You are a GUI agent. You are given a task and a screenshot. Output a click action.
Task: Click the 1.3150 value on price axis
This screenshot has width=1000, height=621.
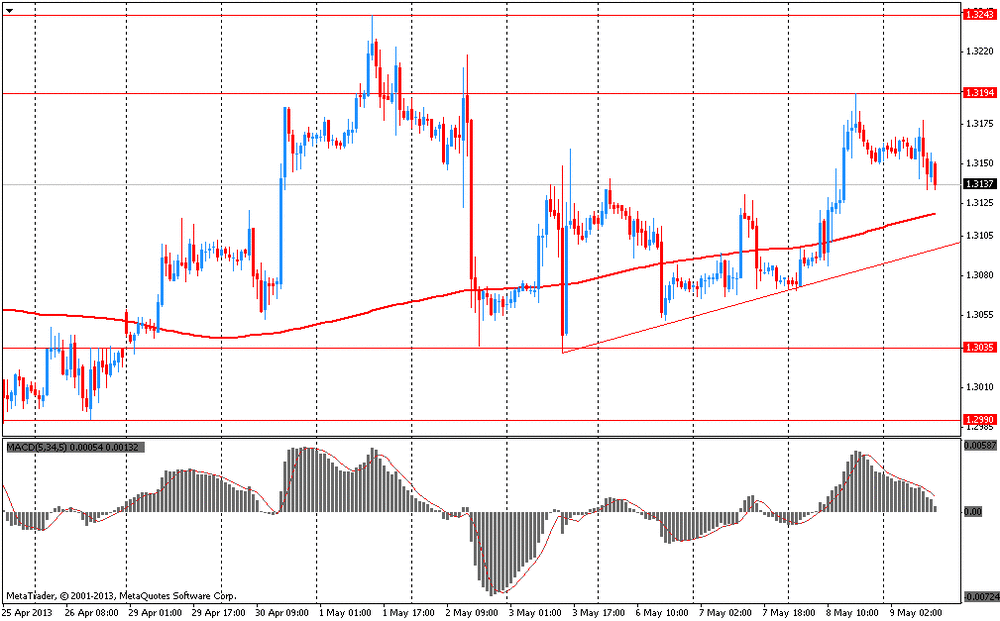[x=980, y=163]
